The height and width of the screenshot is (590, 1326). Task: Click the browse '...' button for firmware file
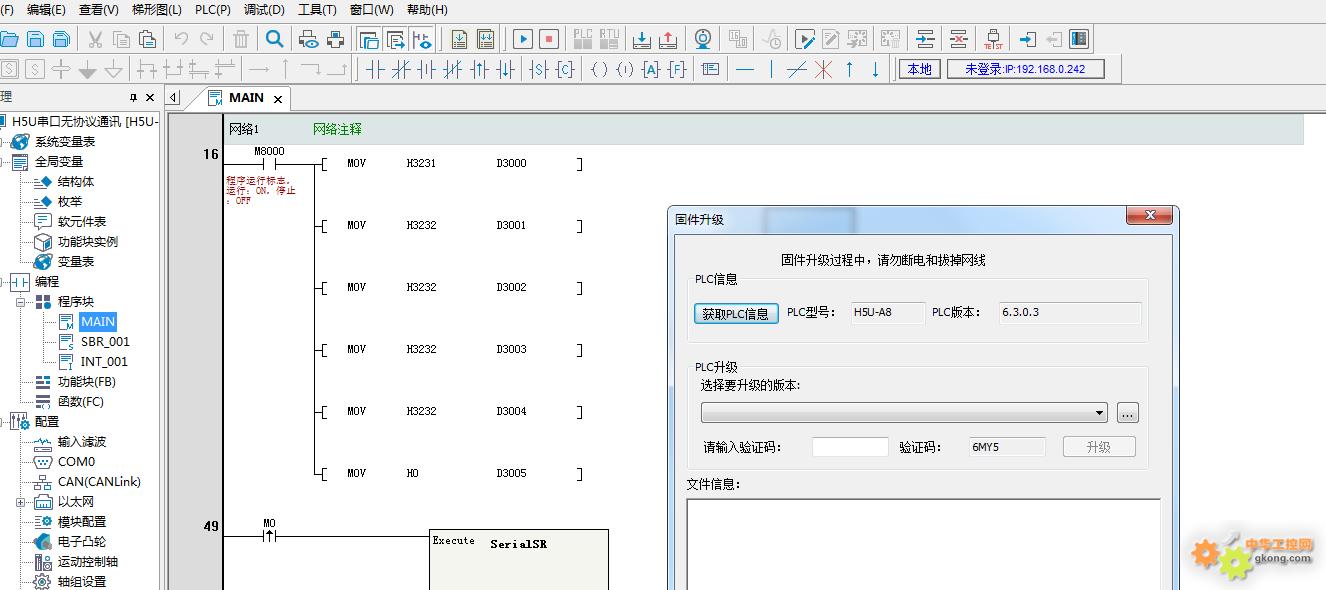coord(1127,413)
